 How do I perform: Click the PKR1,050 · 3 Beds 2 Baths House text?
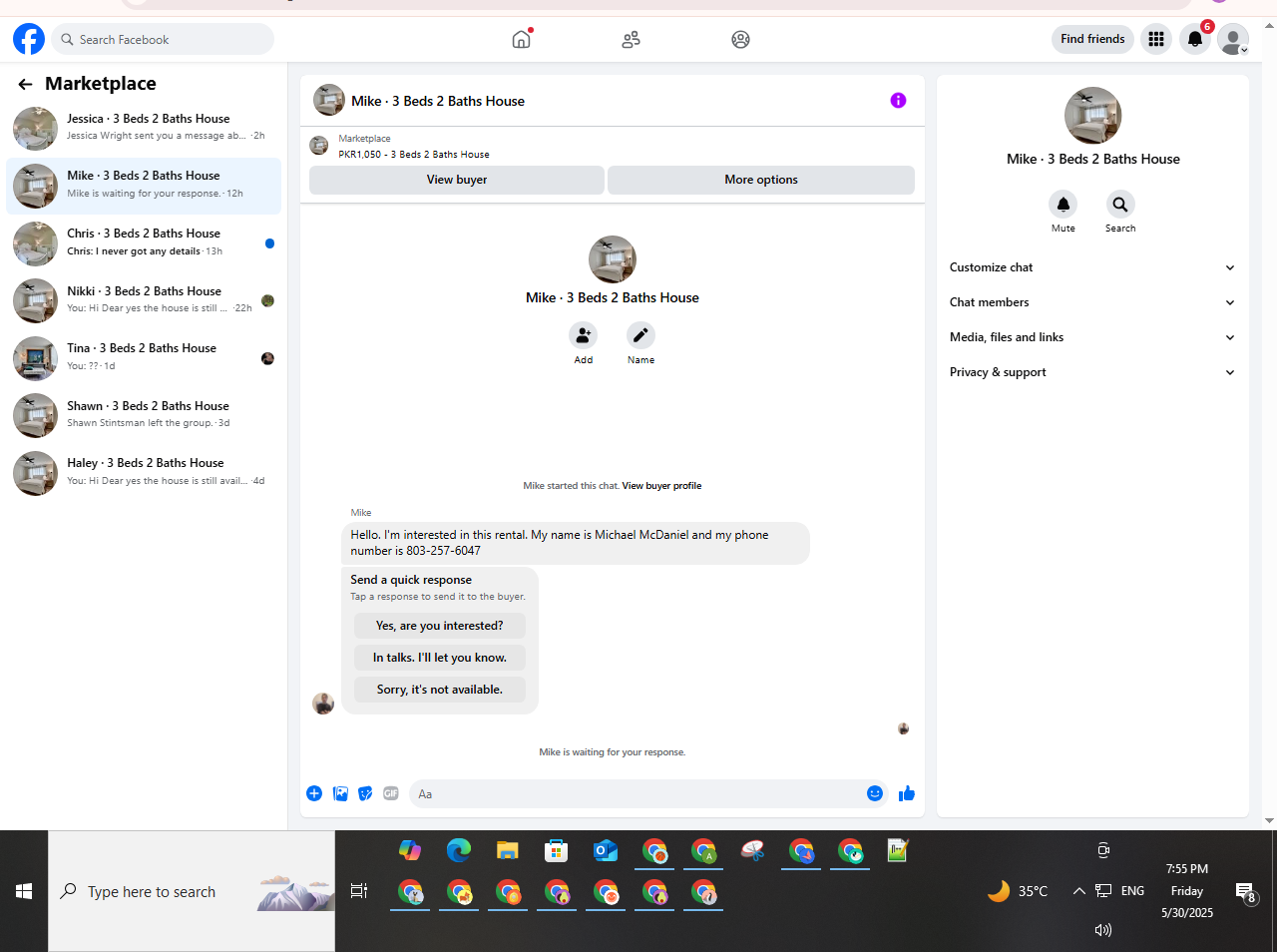tap(414, 155)
